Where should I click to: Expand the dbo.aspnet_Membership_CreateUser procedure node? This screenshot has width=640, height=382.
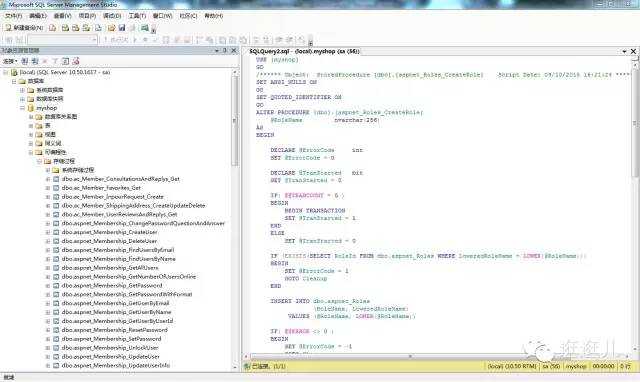point(48,232)
